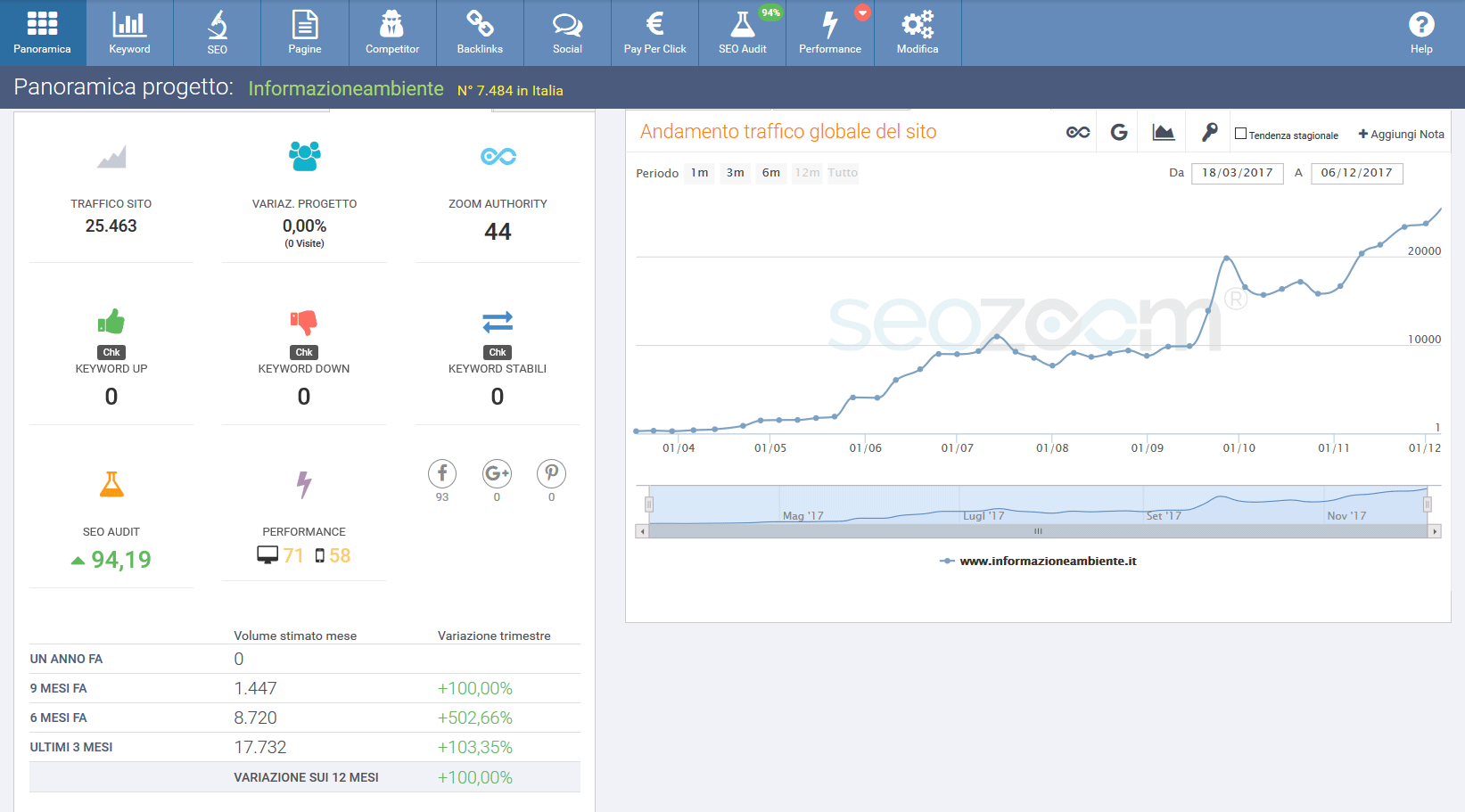Click the navigator scrollbar thumb grip
The width and height of the screenshot is (1465, 812).
click(1038, 531)
